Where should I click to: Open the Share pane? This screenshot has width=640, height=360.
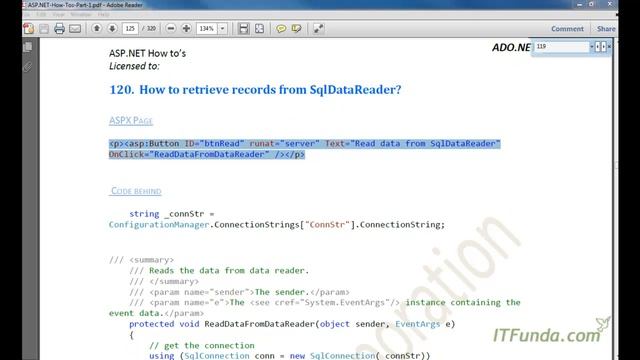[606, 29]
